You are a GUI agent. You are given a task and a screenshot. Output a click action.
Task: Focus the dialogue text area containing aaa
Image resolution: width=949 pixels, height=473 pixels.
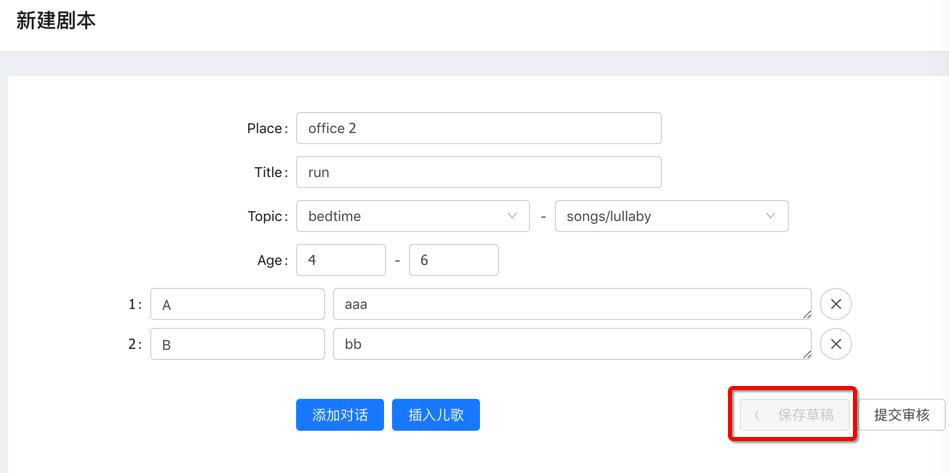(x=570, y=304)
